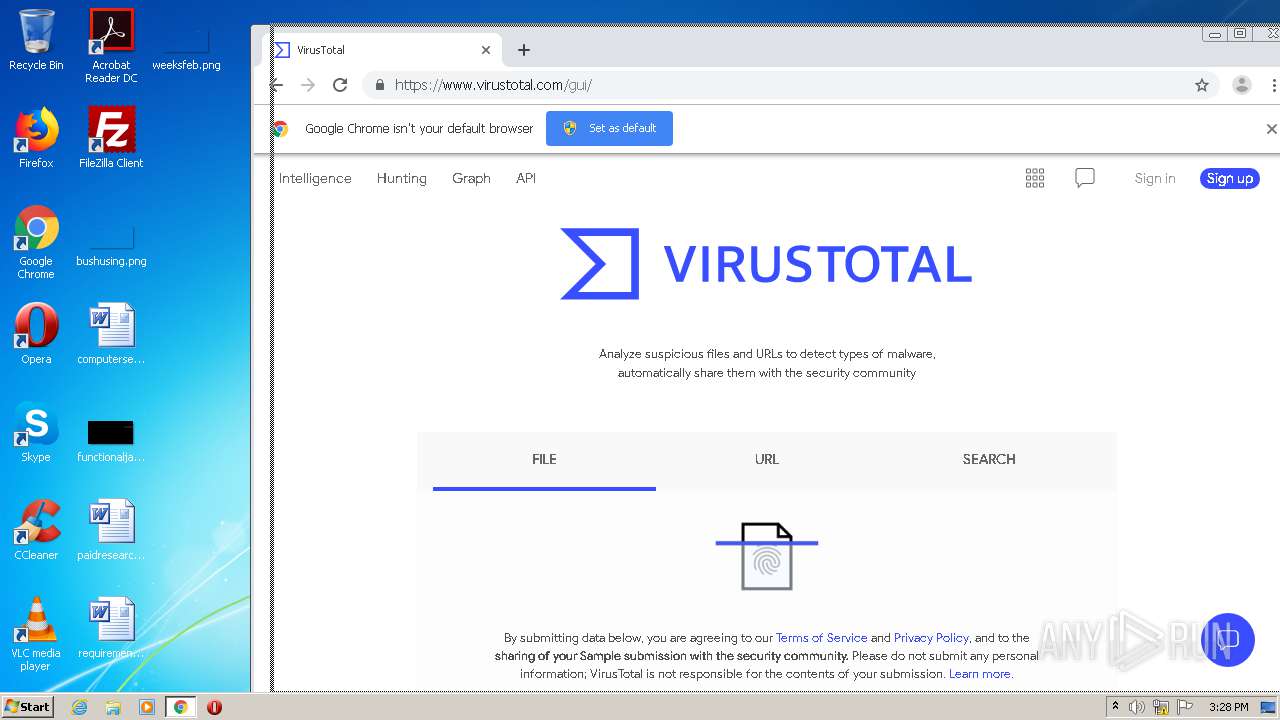The height and width of the screenshot is (720, 1280).
Task: Open the Terms of Service link
Action: pyautogui.click(x=822, y=638)
